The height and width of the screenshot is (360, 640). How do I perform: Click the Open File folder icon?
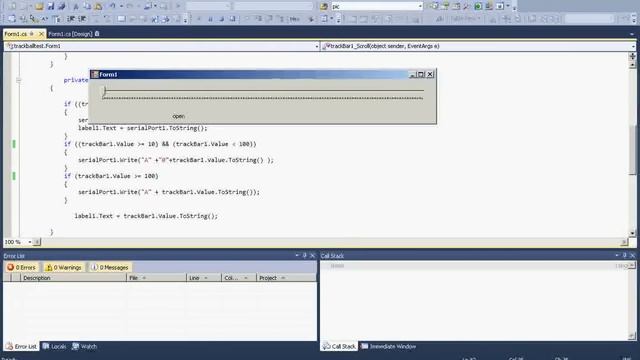[39, 6]
